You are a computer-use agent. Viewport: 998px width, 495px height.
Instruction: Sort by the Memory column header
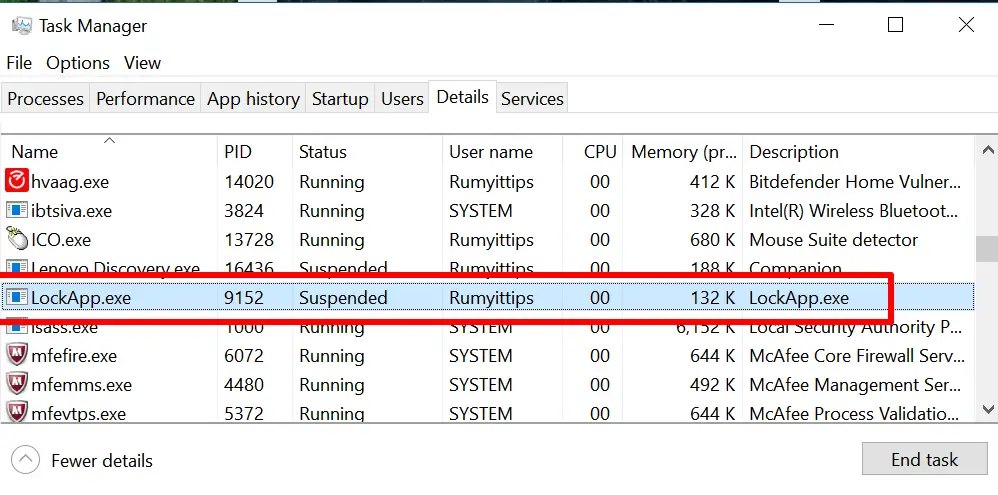(683, 151)
